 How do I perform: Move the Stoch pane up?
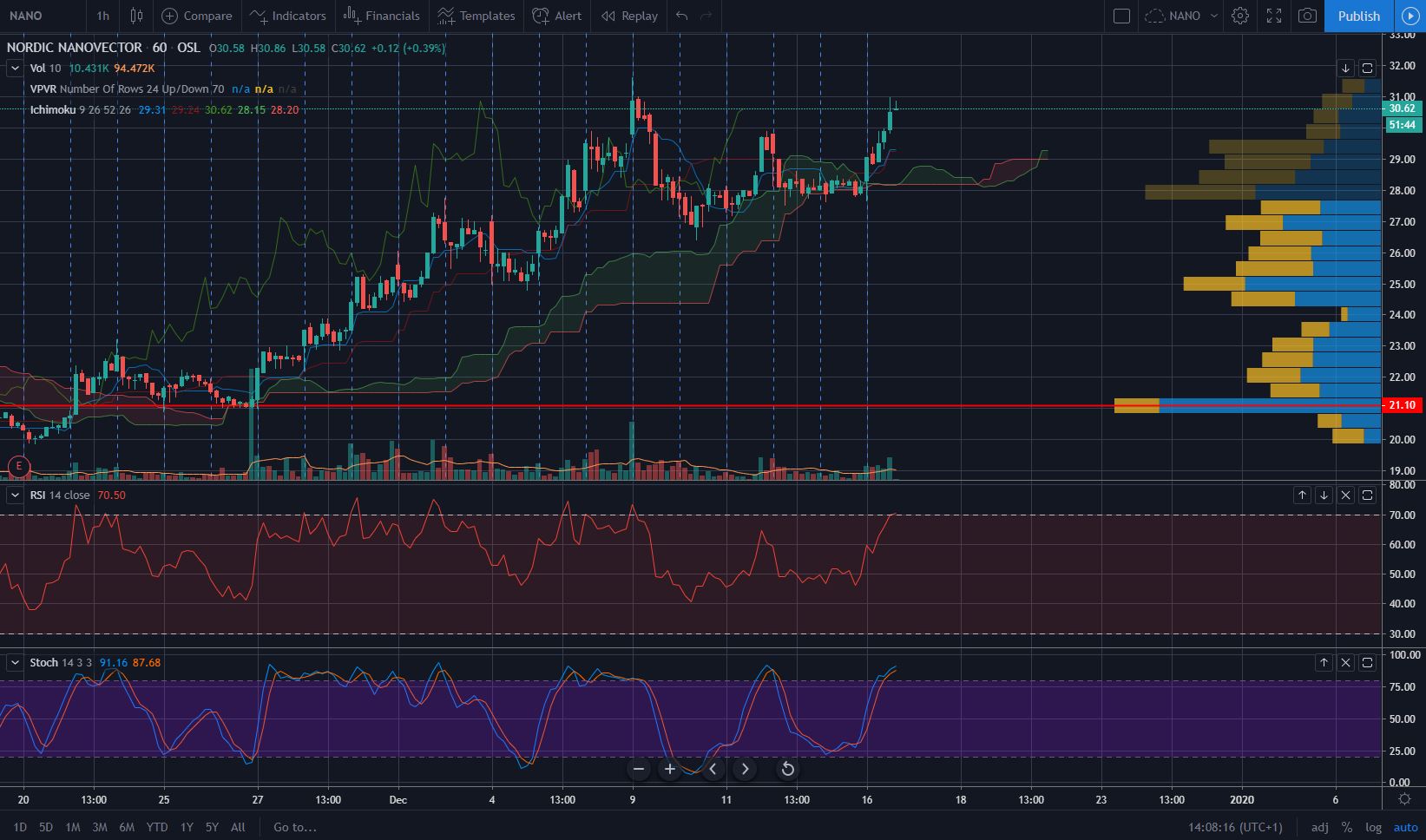[1324, 662]
